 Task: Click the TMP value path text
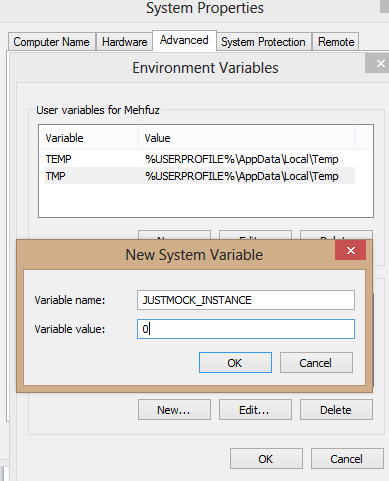(242, 176)
